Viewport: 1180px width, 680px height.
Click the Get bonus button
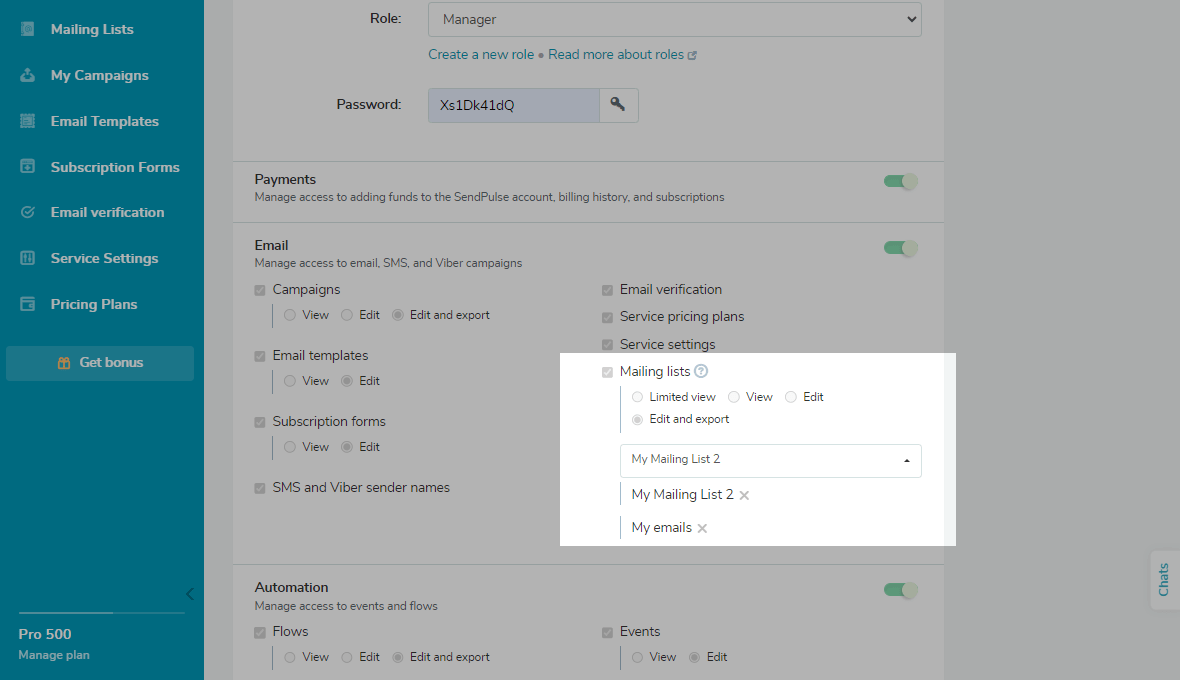point(100,363)
